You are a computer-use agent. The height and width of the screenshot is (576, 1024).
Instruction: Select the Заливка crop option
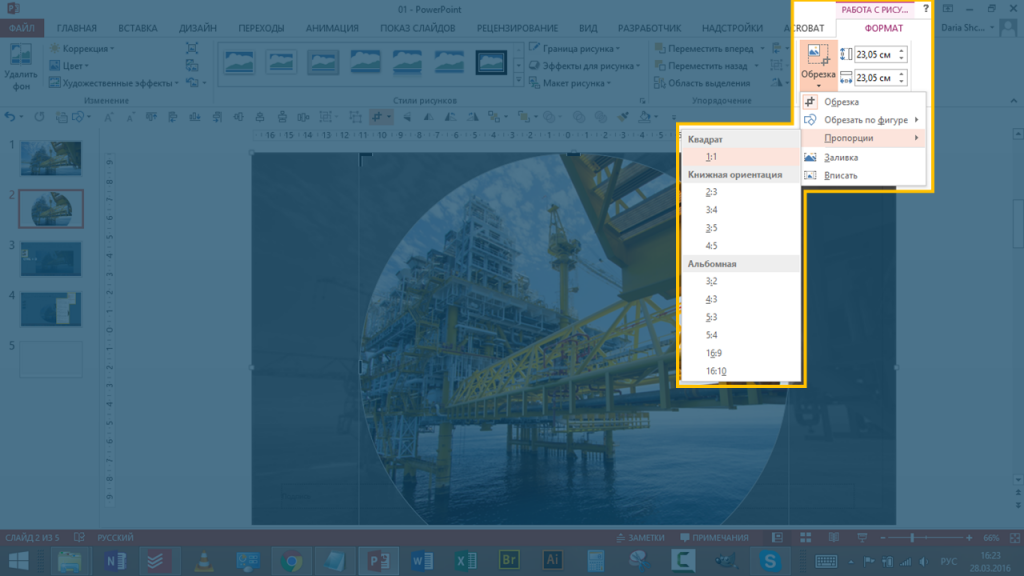840,157
